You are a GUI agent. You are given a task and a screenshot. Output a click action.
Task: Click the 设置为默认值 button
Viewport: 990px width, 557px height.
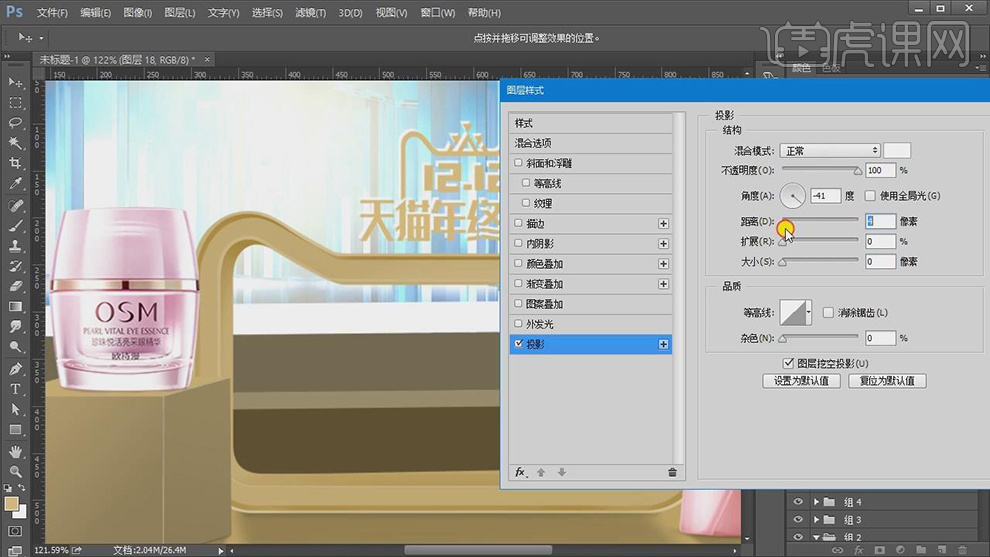click(x=801, y=381)
